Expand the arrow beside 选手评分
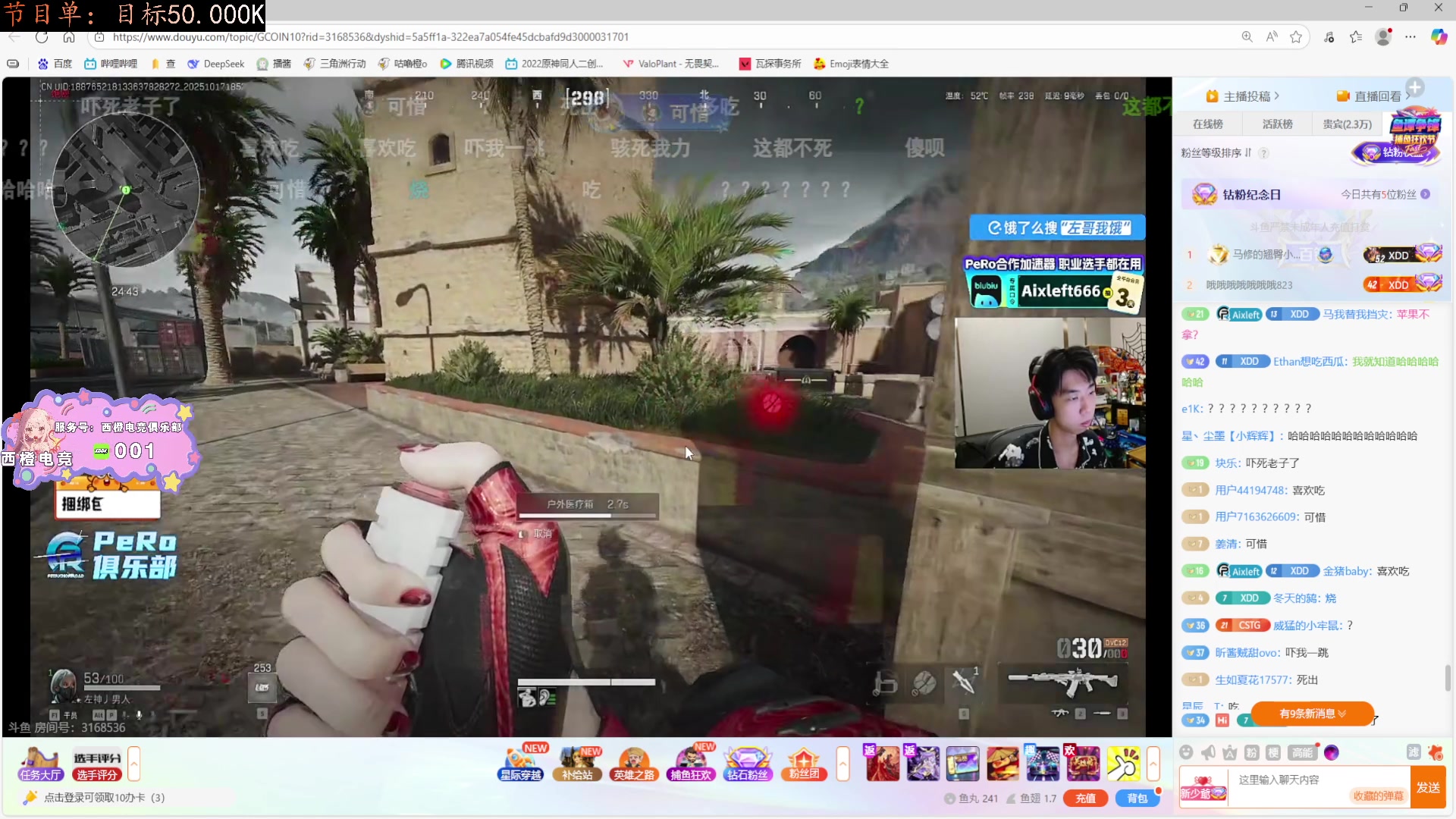The width and height of the screenshot is (1456, 819). point(134,764)
